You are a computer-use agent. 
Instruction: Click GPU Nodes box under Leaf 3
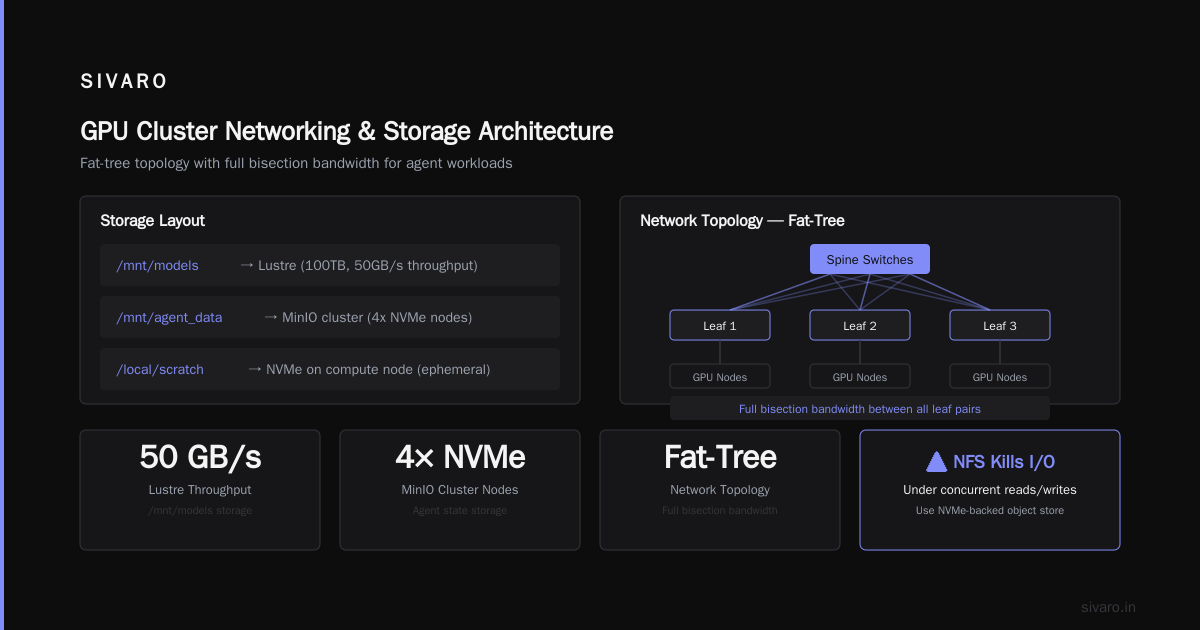pyautogui.click(x=1000, y=377)
